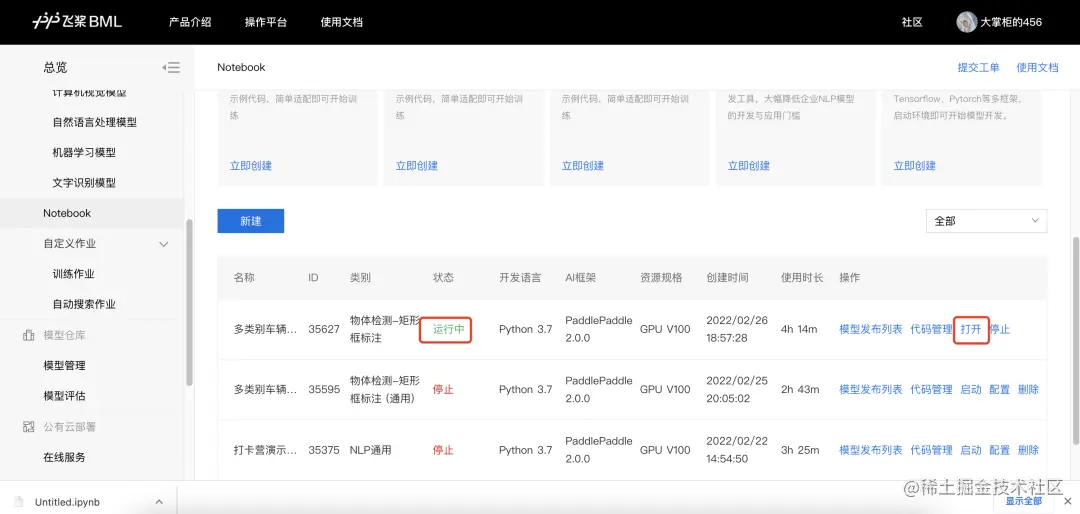This screenshot has height=514, width=1080.
Task: Click 立即创建 on the second template card
Action: [x=417, y=166]
